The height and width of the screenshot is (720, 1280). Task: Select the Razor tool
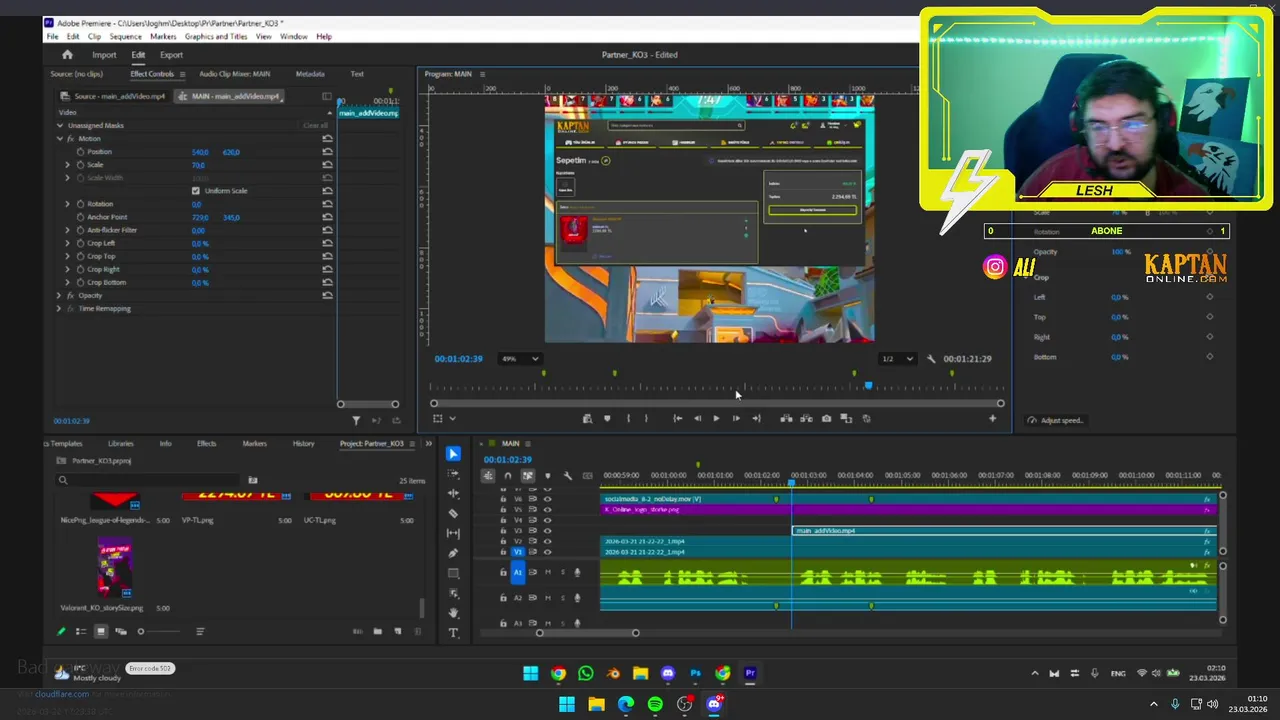coord(453,514)
